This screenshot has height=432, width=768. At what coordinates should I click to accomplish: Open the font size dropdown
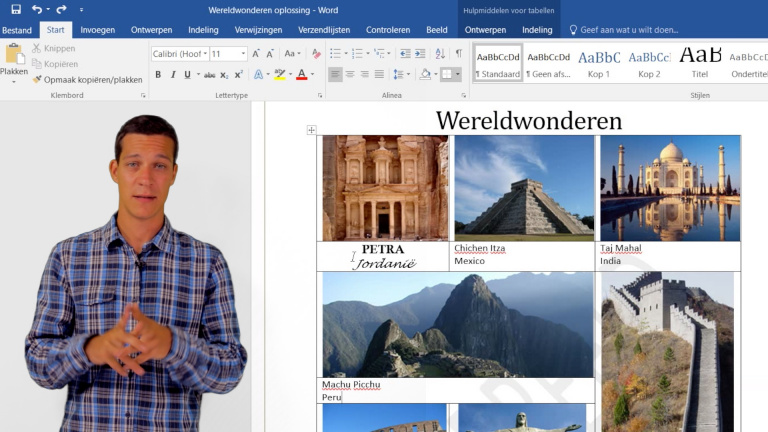point(243,54)
